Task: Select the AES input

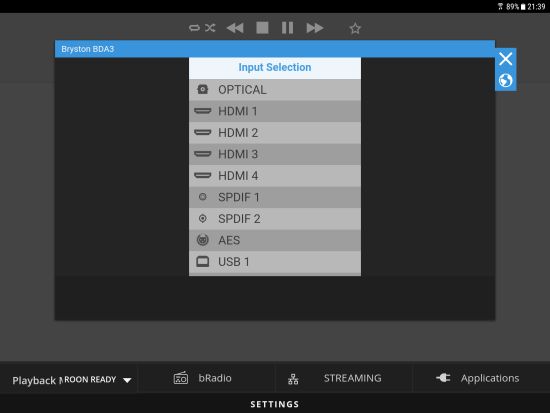Action: click(x=275, y=240)
